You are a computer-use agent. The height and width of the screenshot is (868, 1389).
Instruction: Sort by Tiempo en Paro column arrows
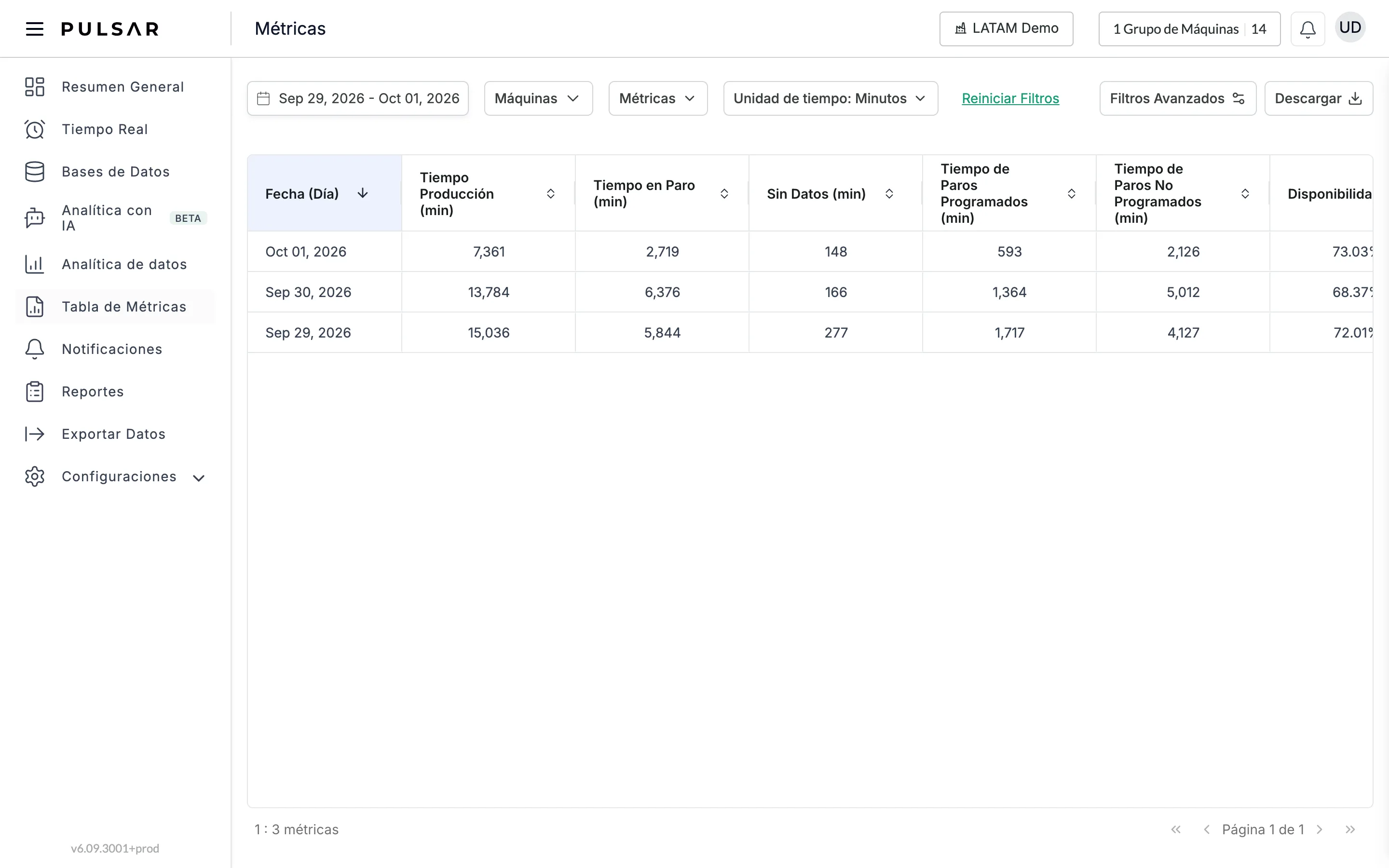tap(724, 193)
